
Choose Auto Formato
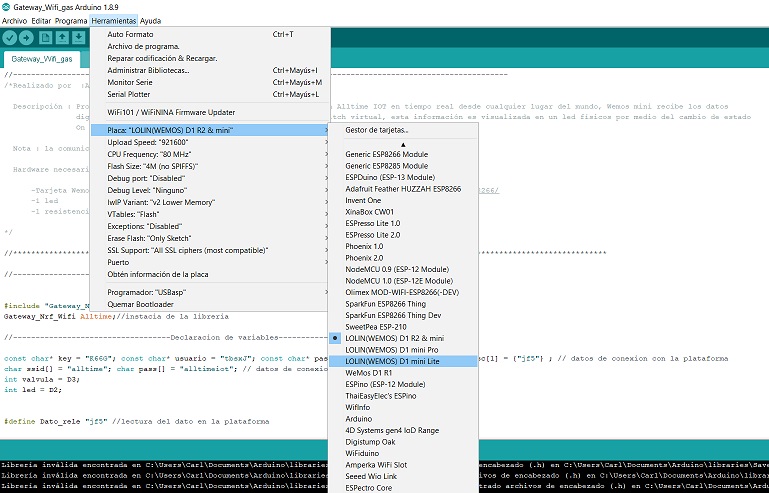tap(210, 34)
